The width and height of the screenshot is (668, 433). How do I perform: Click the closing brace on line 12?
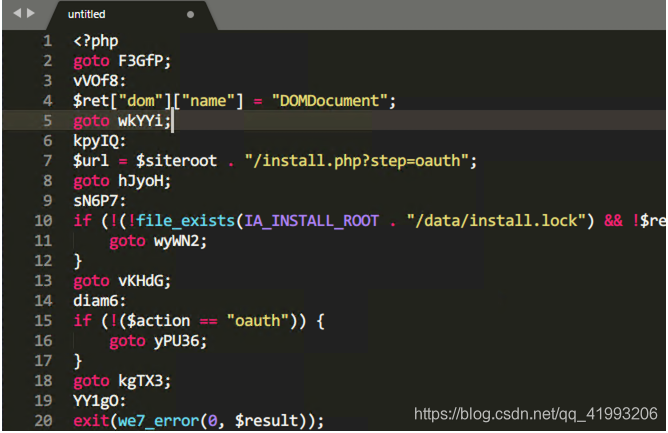click(x=78, y=261)
